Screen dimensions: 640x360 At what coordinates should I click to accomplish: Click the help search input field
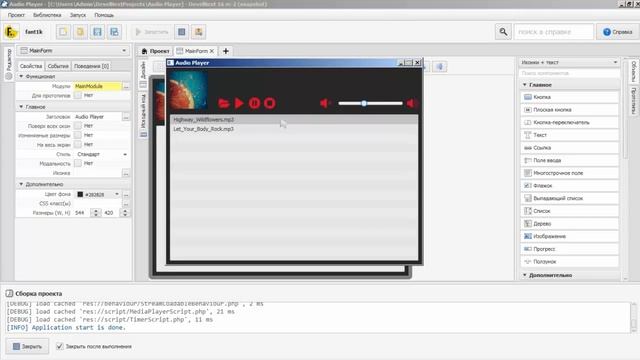pyautogui.click(x=554, y=32)
